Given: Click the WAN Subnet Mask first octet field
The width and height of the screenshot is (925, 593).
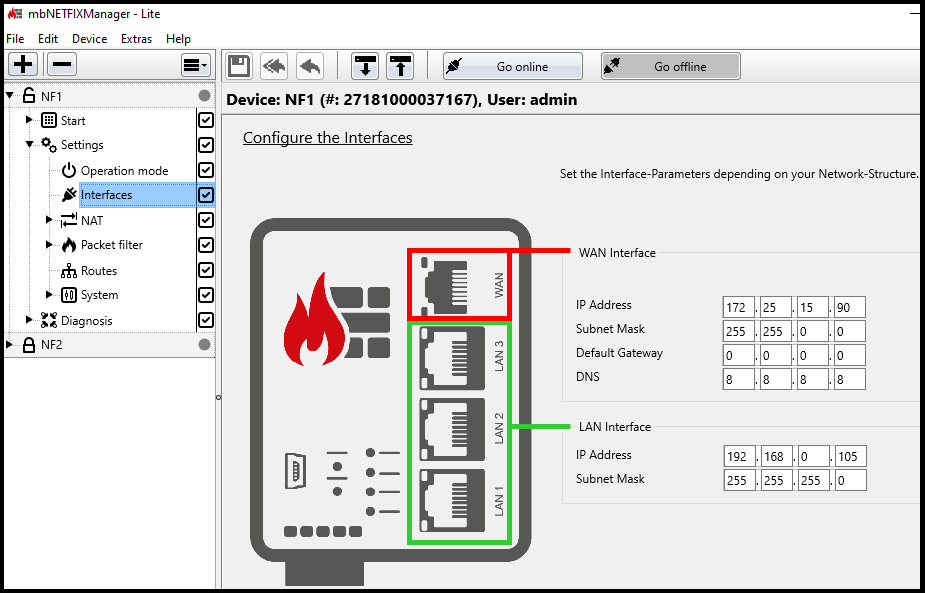Looking at the screenshot, I should (x=738, y=331).
